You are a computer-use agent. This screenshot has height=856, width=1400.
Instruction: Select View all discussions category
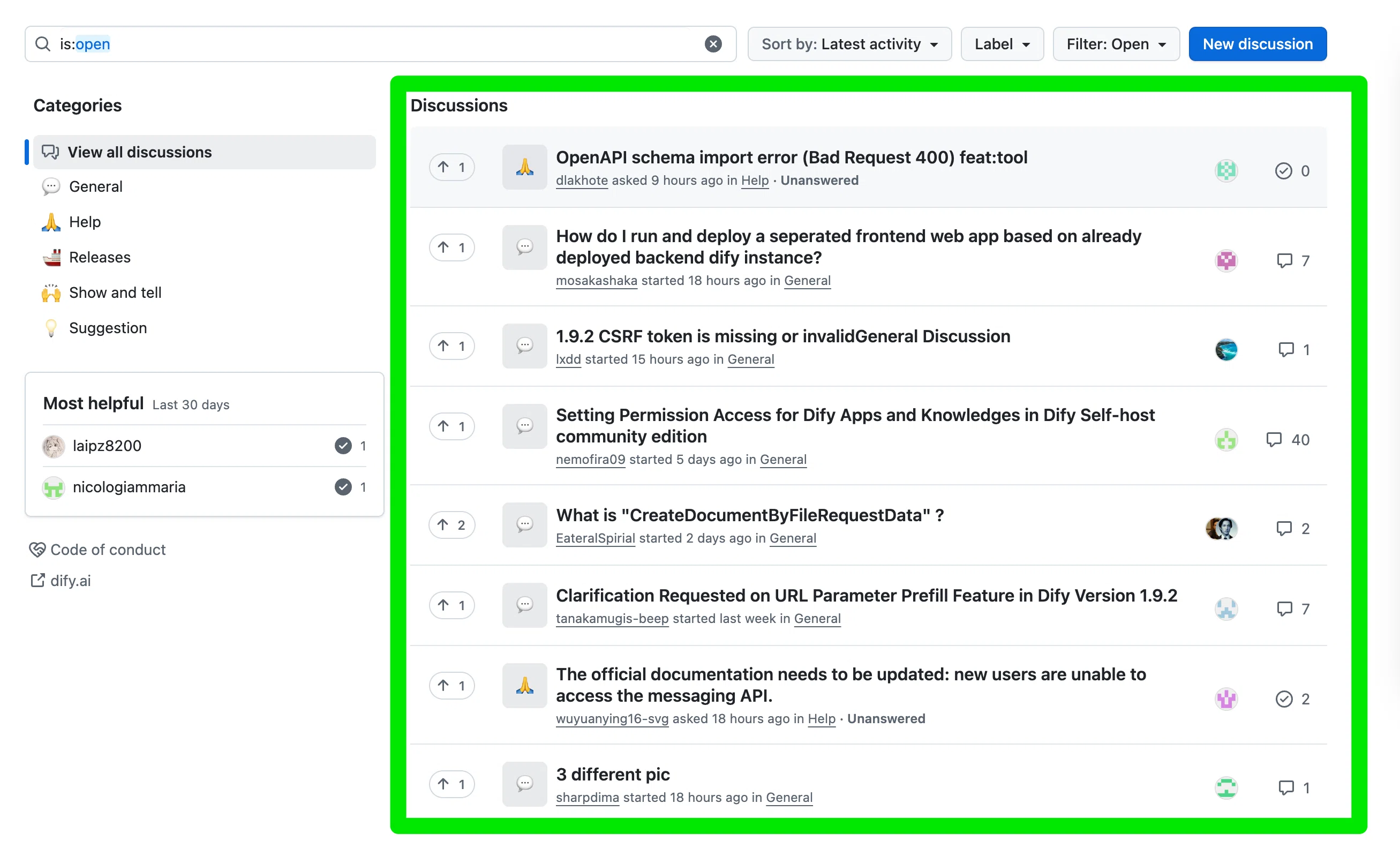pyautogui.click(x=204, y=152)
